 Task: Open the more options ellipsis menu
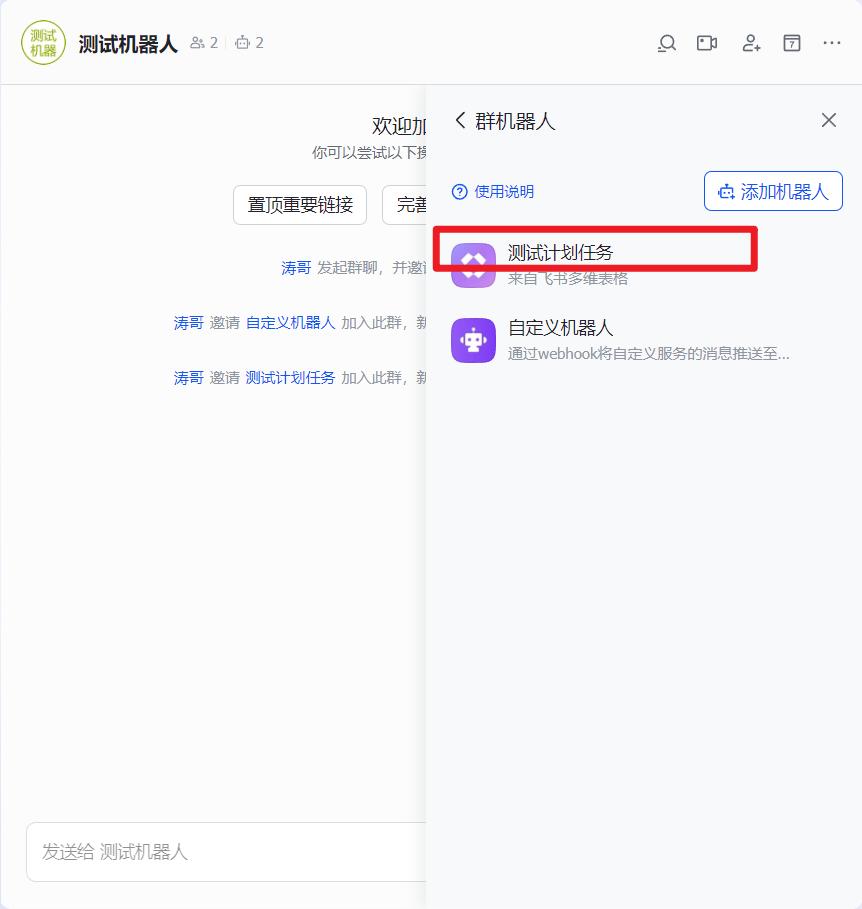pyautogui.click(x=831, y=43)
